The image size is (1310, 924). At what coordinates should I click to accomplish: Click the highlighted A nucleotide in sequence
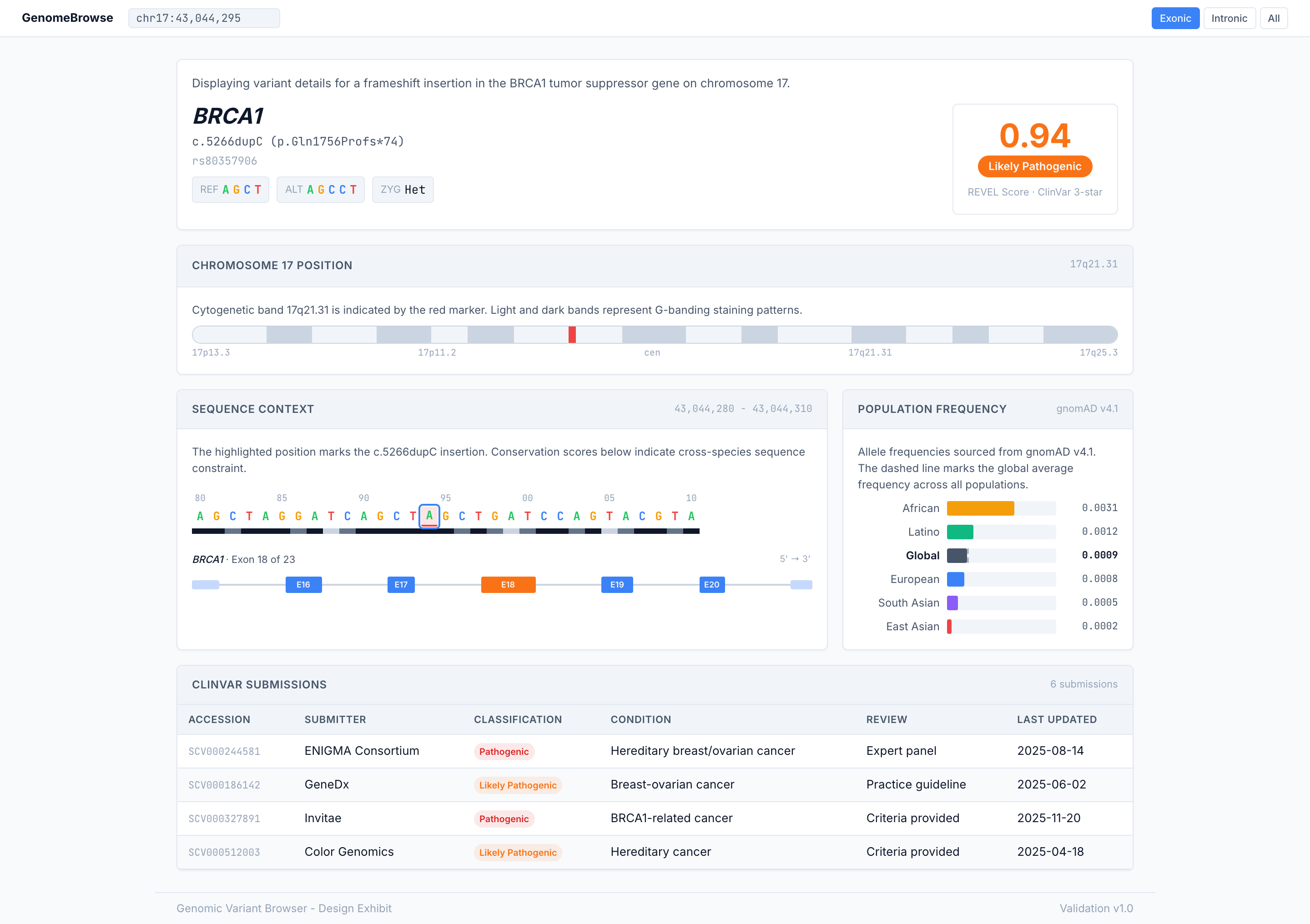(x=429, y=516)
